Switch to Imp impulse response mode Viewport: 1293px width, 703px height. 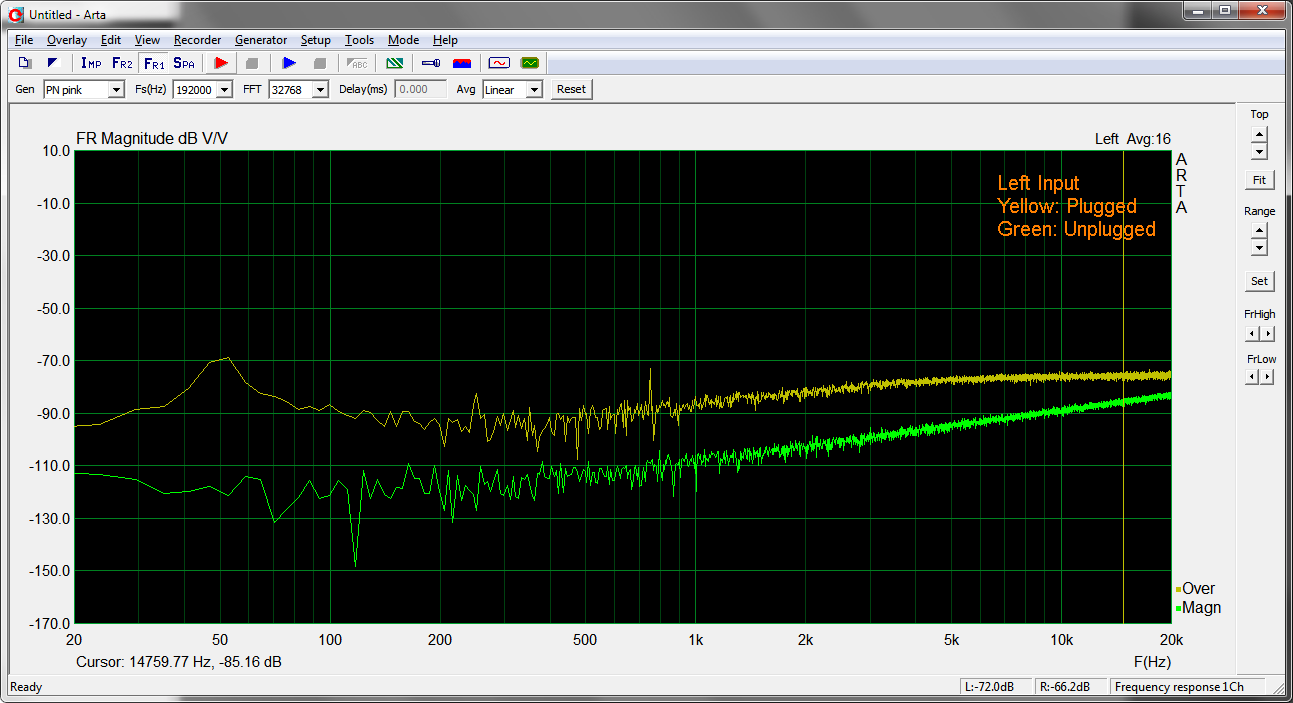point(91,63)
